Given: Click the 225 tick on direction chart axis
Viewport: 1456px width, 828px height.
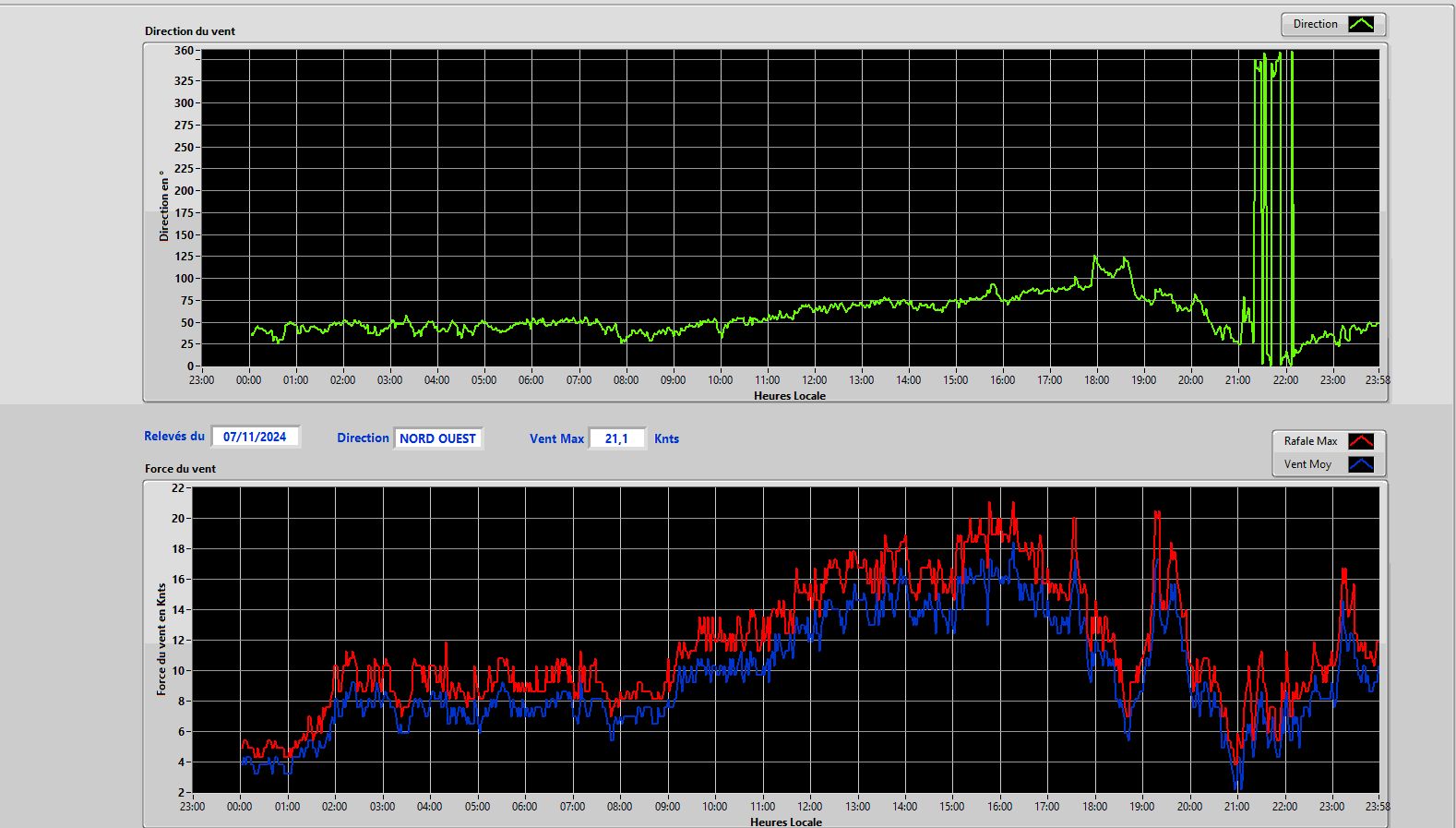Looking at the screenshot, I should [184, 169].
